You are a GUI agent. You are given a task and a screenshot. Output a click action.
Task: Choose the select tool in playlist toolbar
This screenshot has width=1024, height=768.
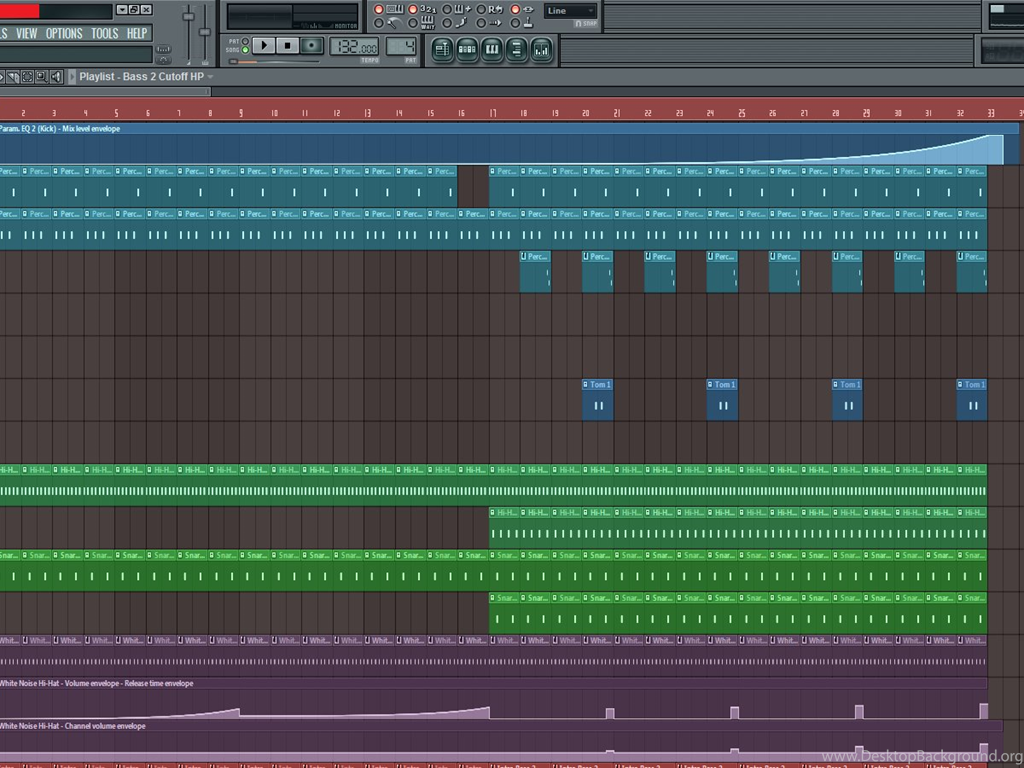[27, 77]
